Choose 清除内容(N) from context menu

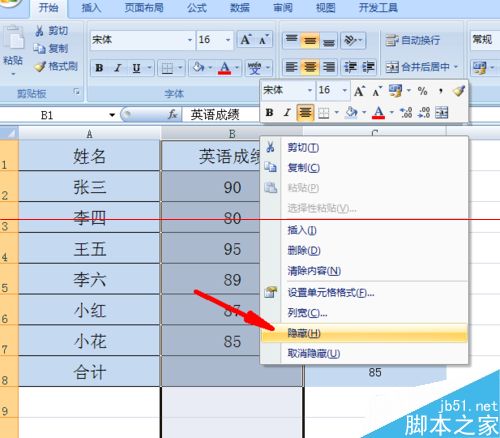(364, 271)
